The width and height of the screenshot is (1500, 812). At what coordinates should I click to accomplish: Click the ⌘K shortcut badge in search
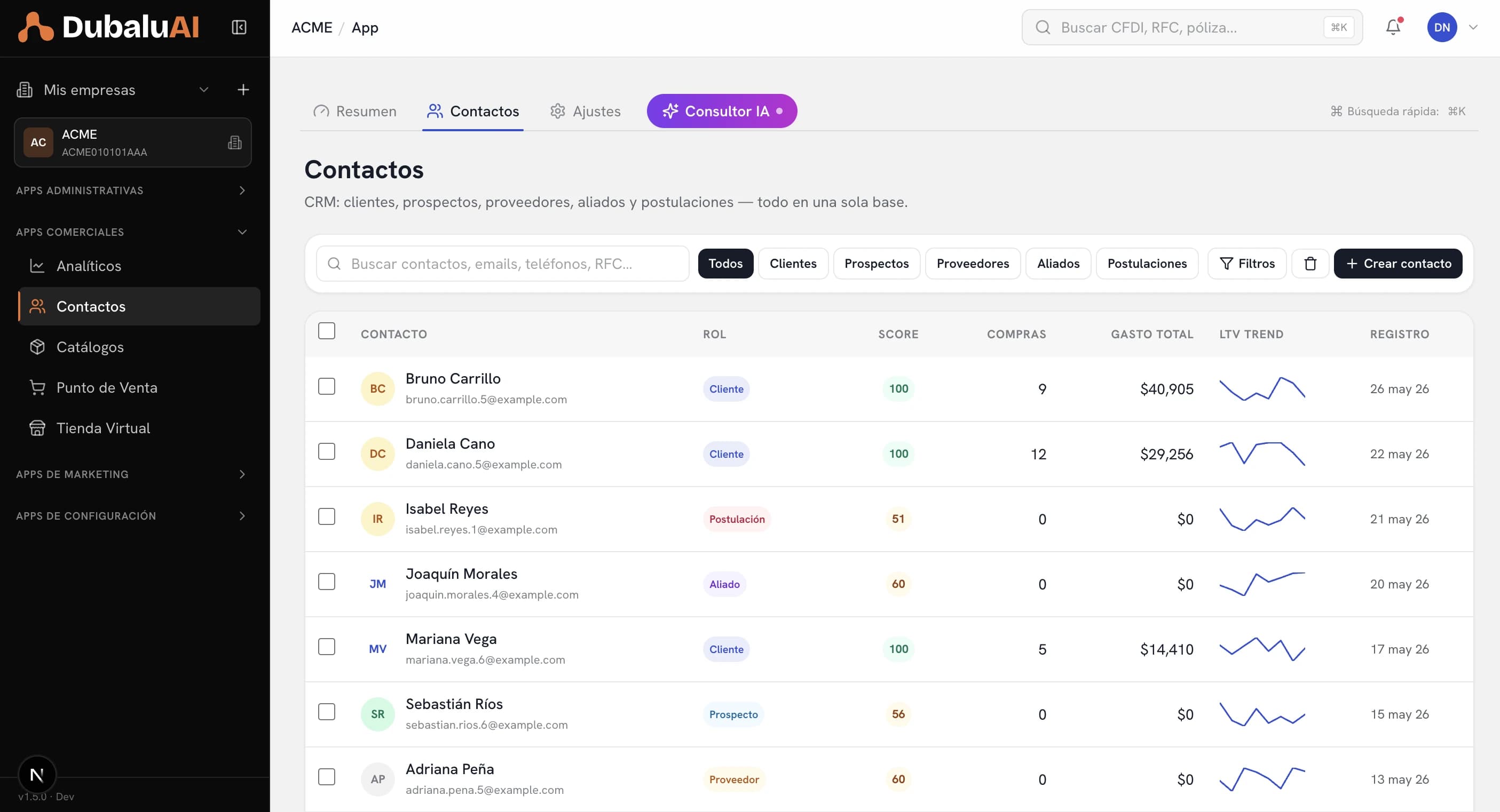1339,27
